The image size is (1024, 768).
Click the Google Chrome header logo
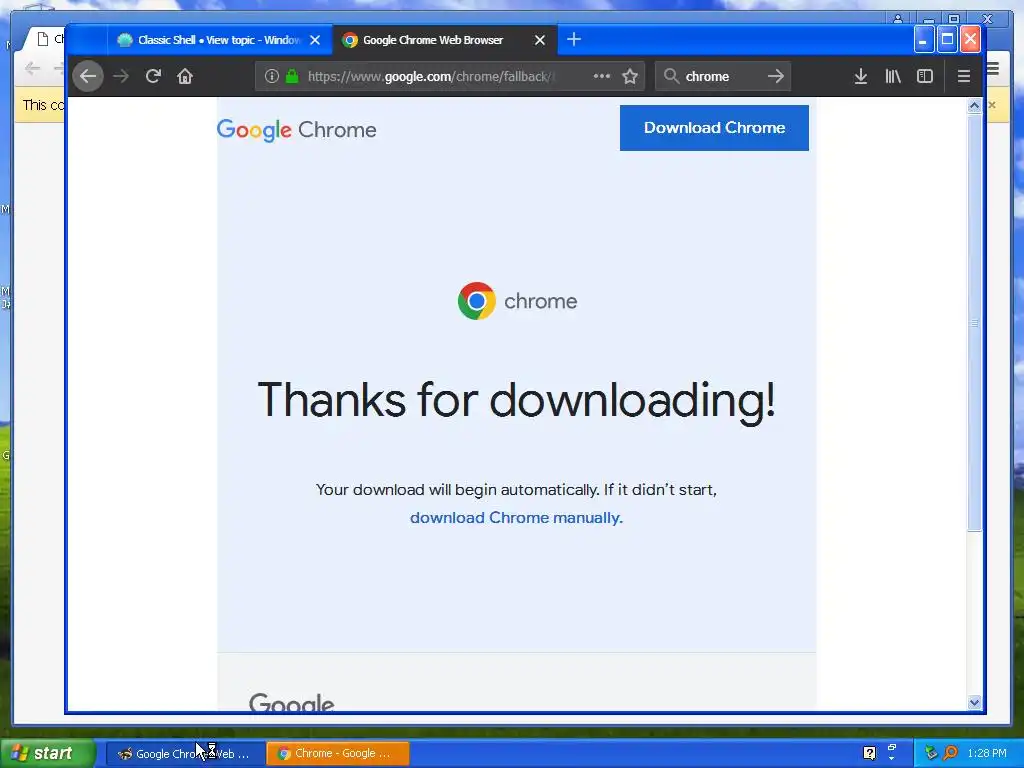coord(296,130)
